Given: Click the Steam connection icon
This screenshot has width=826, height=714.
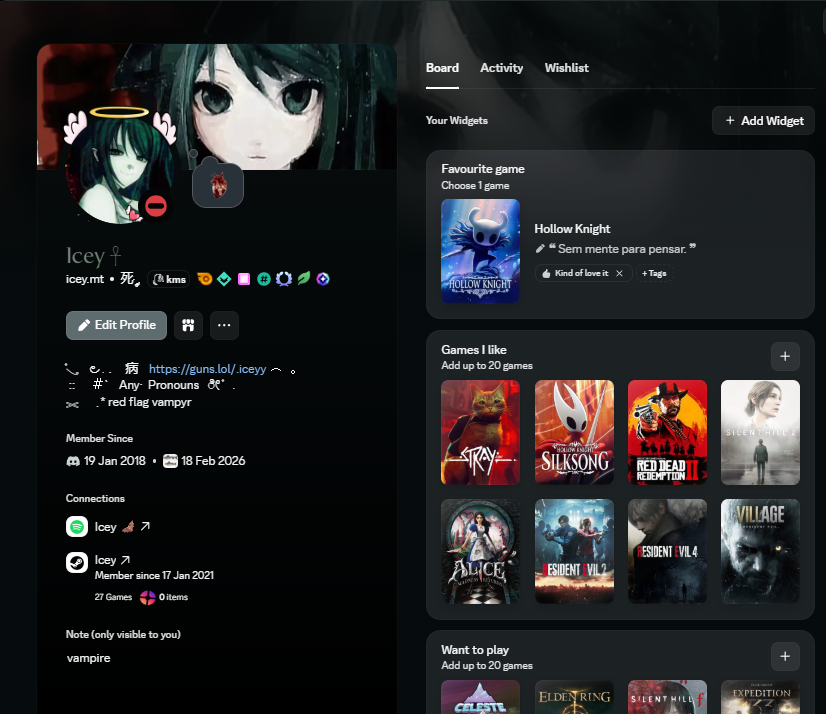Looking at the screenshot, I should [77, 562].
